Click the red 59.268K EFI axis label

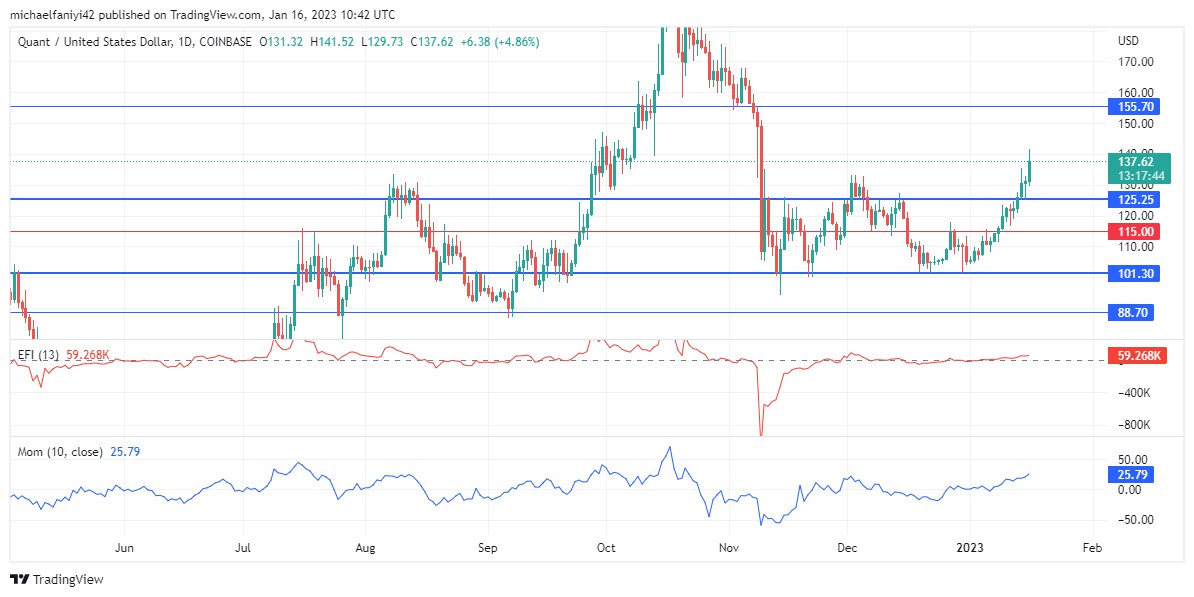point(1137,356)
